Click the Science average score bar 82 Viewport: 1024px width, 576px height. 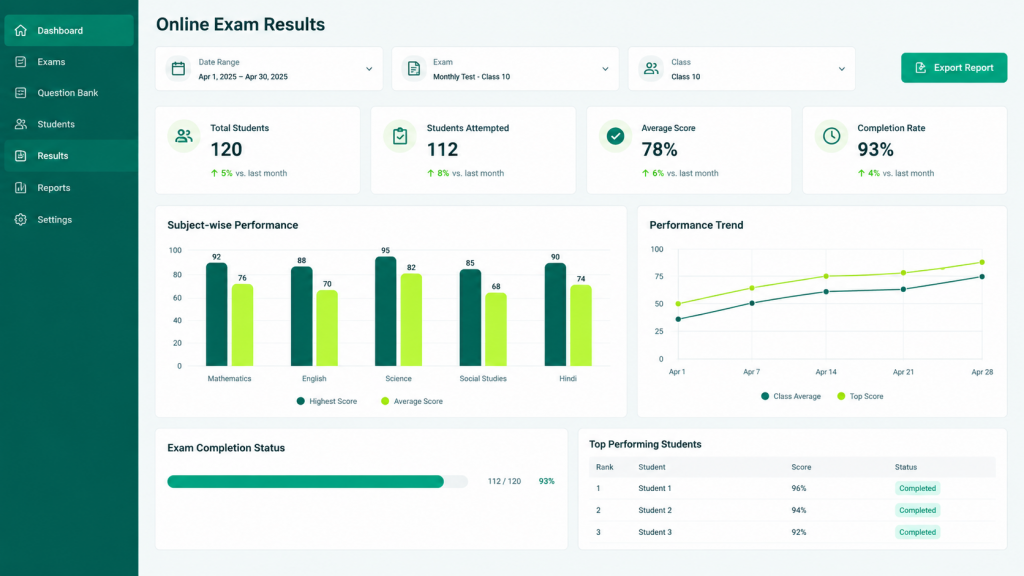click(411, 319)
